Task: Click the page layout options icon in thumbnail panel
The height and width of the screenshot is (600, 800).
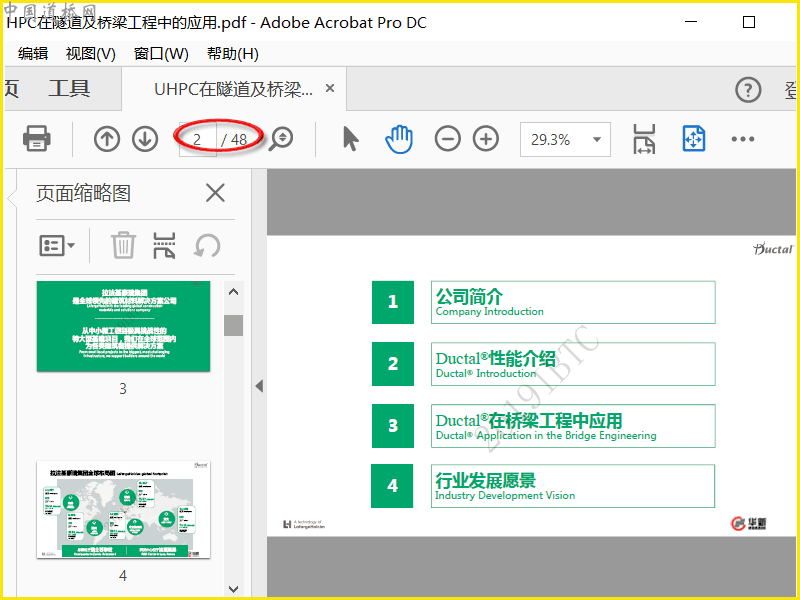Action: click(164, 245)
